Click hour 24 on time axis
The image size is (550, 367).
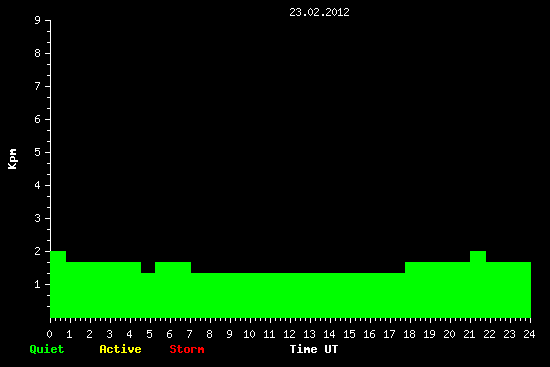[529, 334]
